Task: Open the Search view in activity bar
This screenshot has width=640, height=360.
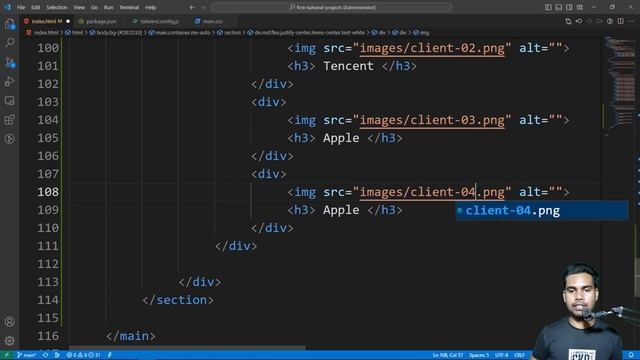Action: [x=9, y=42]
